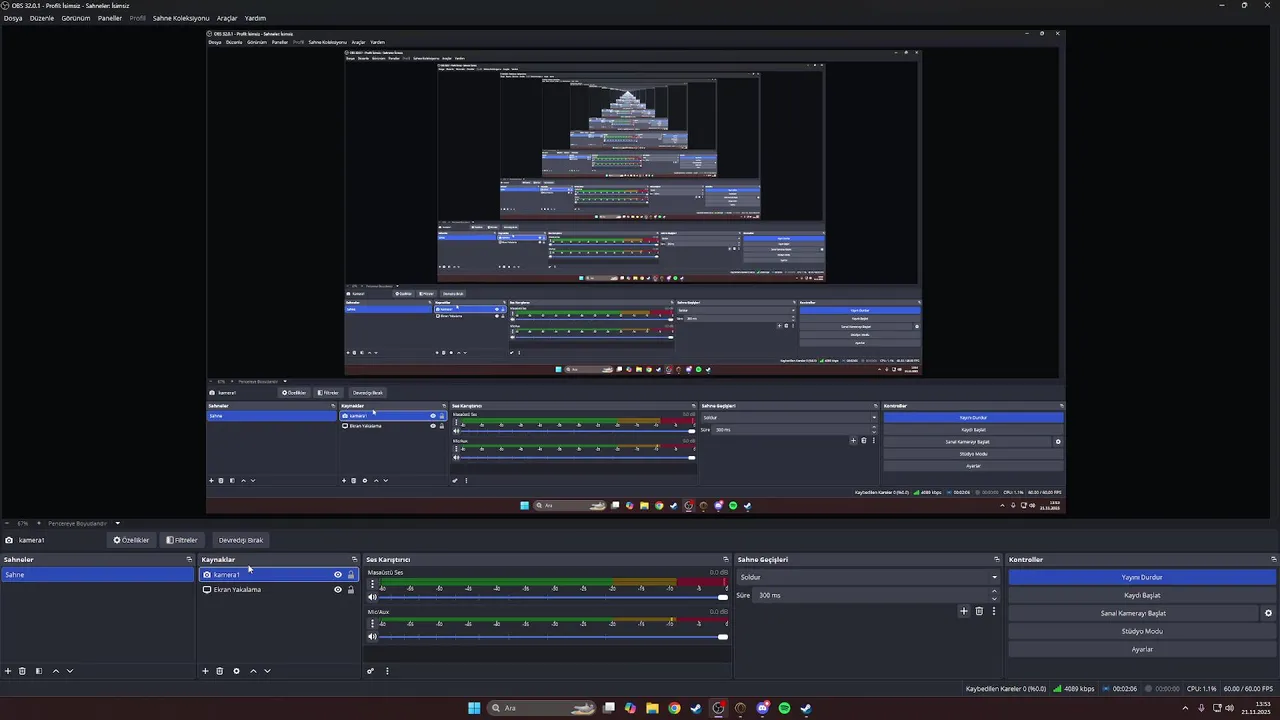Open the scene filters icon in the Sahneler toolbar

click(x=39, y=671)
